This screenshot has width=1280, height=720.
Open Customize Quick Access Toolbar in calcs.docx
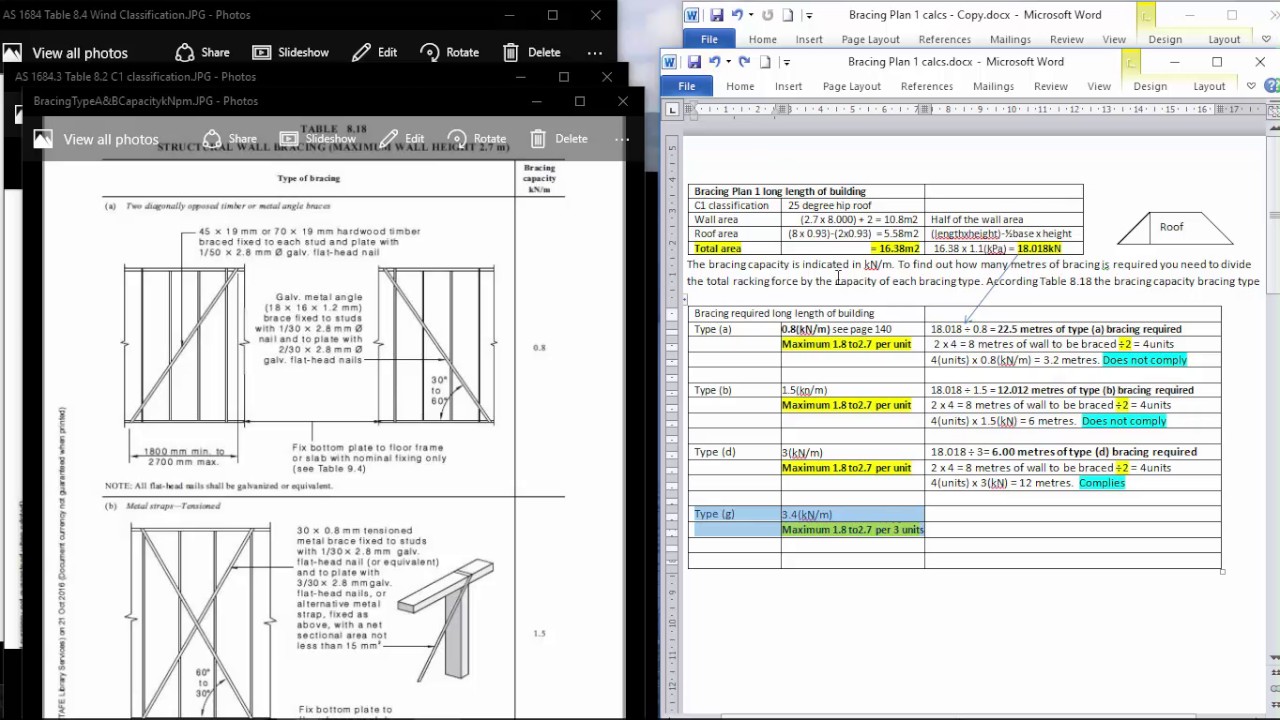(x=786, y=62)
